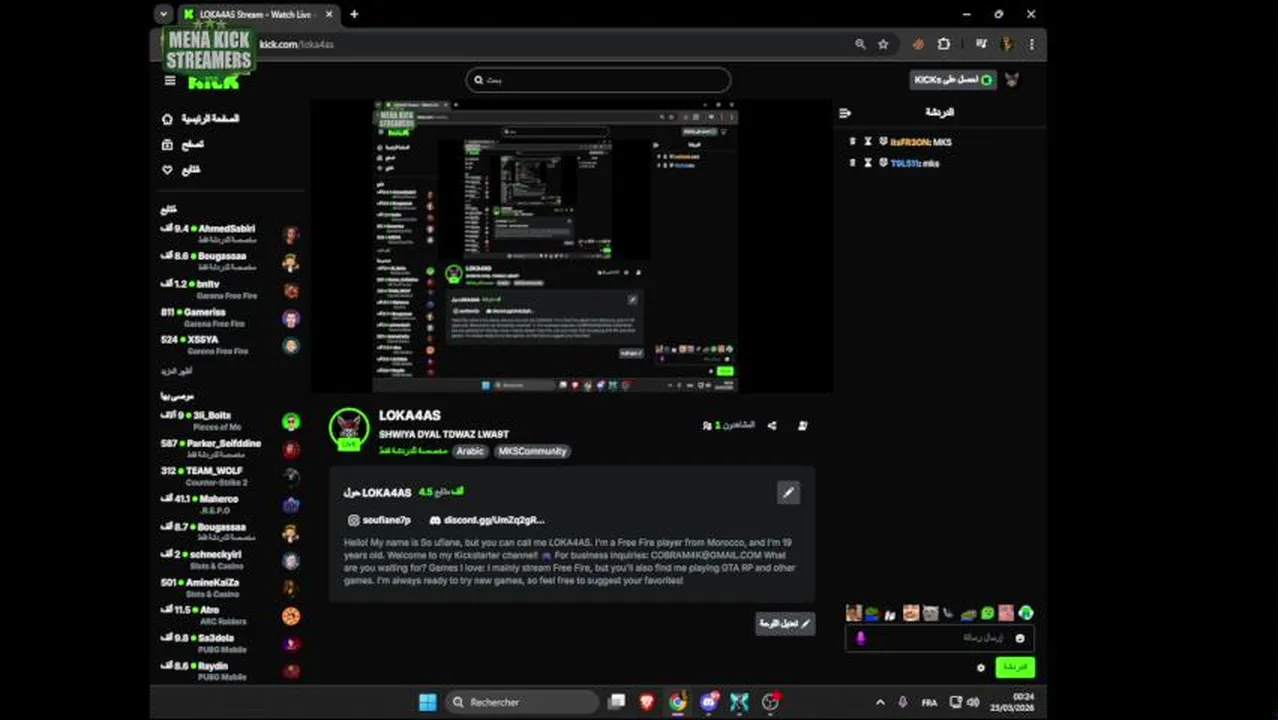The width and height of the screenshot is (1278, 720).
Task: Bookmark page with the star icon
Action: coord(883,44)
